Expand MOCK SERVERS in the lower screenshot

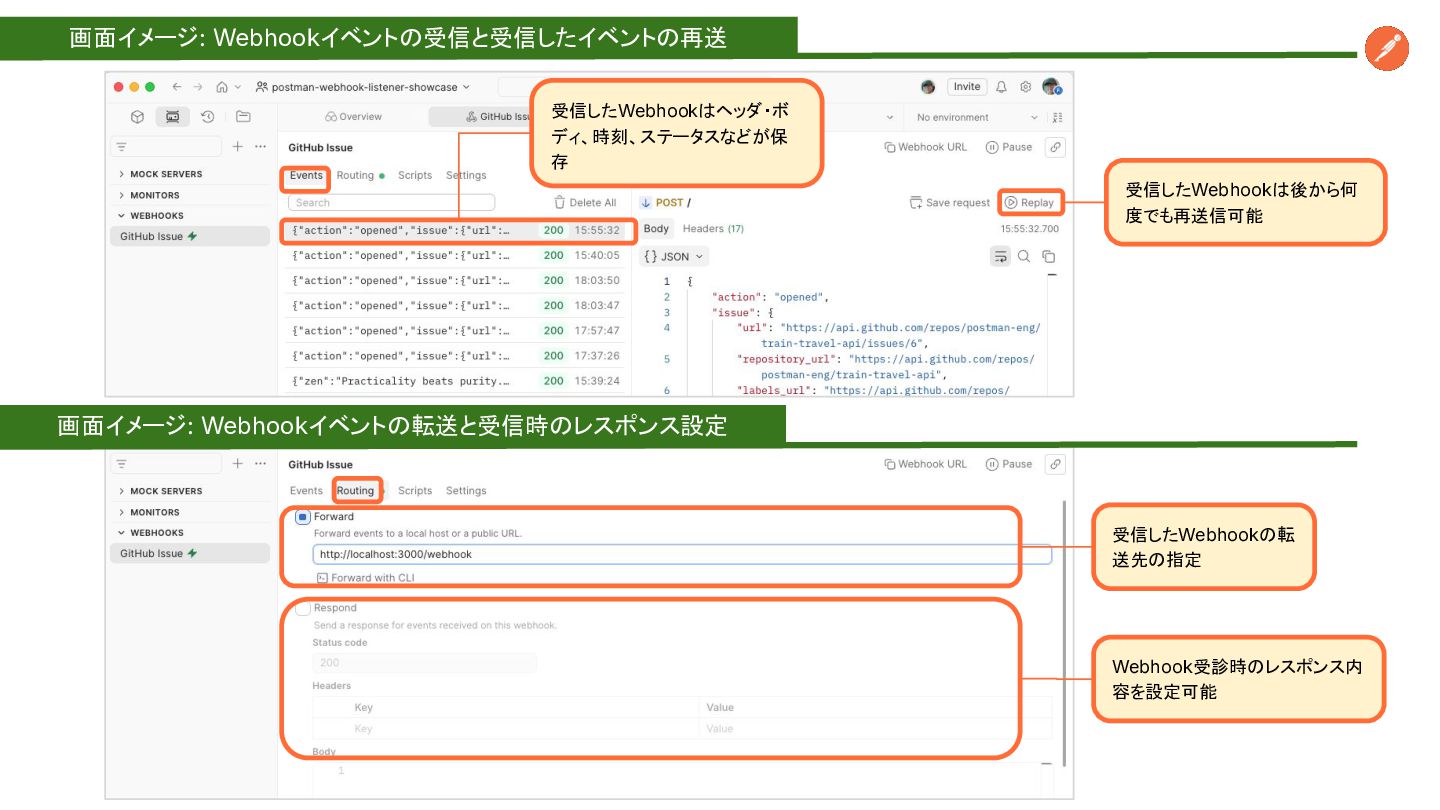click(x=160, y=491)
